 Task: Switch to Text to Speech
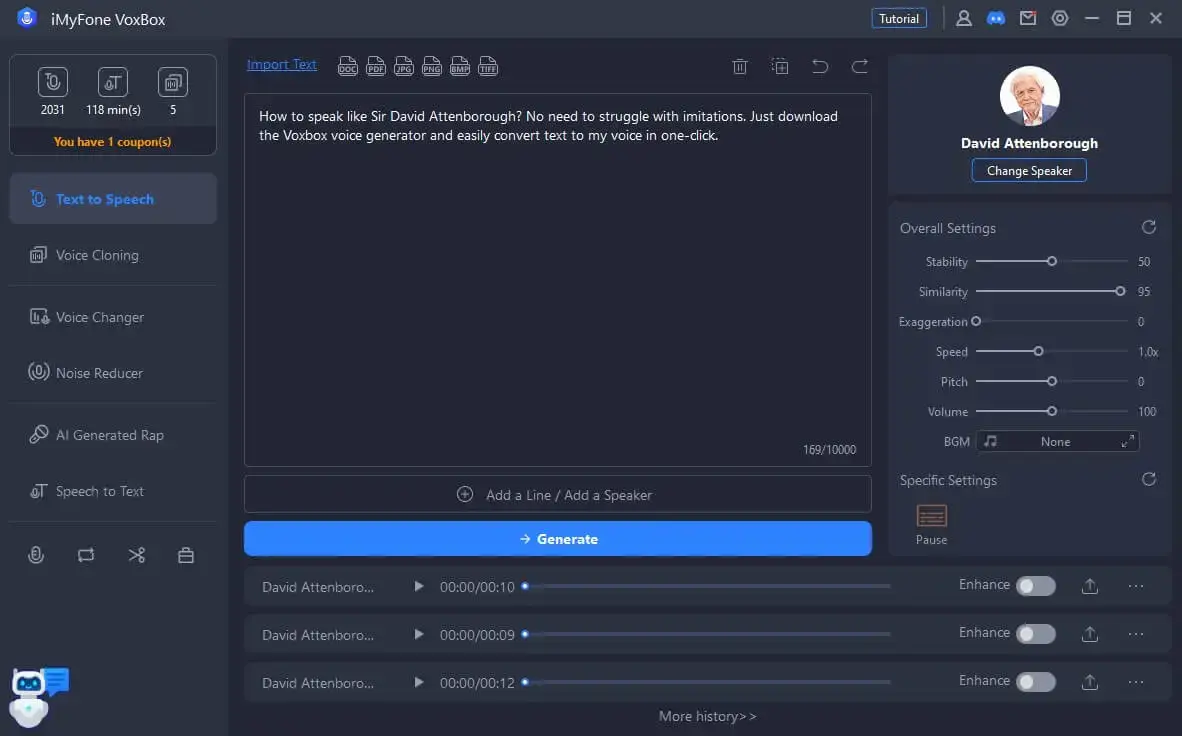[x=113, y=198]
